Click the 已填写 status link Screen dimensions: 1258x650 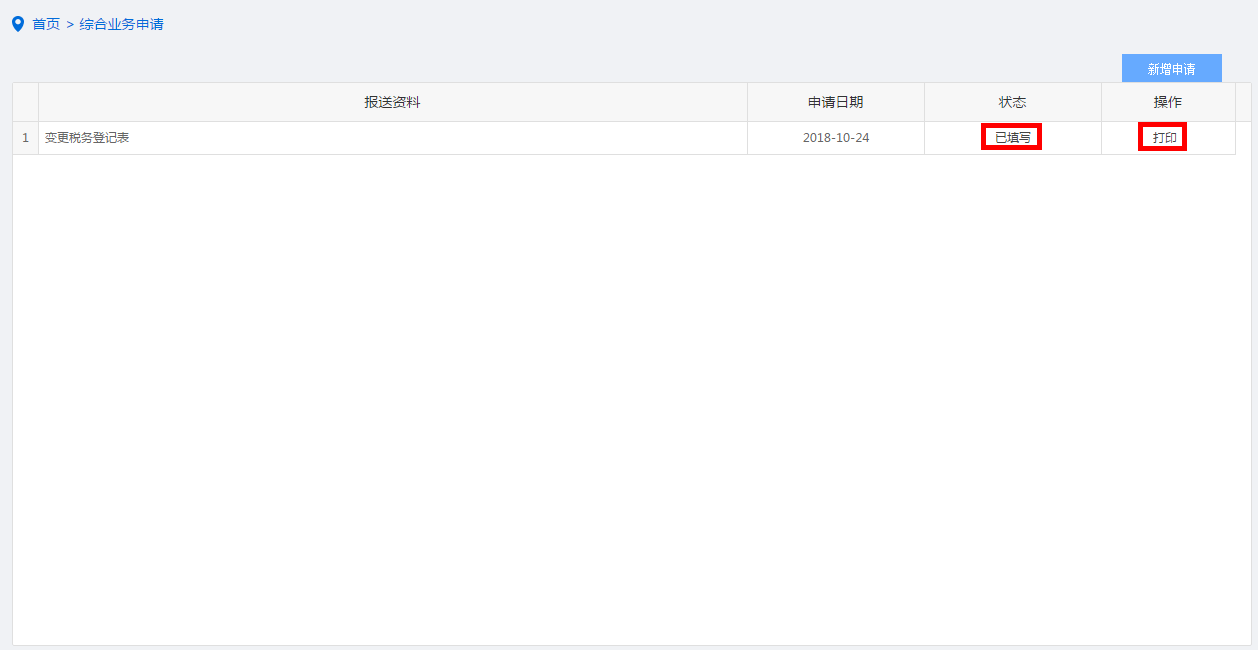(x=1012, y=138)
